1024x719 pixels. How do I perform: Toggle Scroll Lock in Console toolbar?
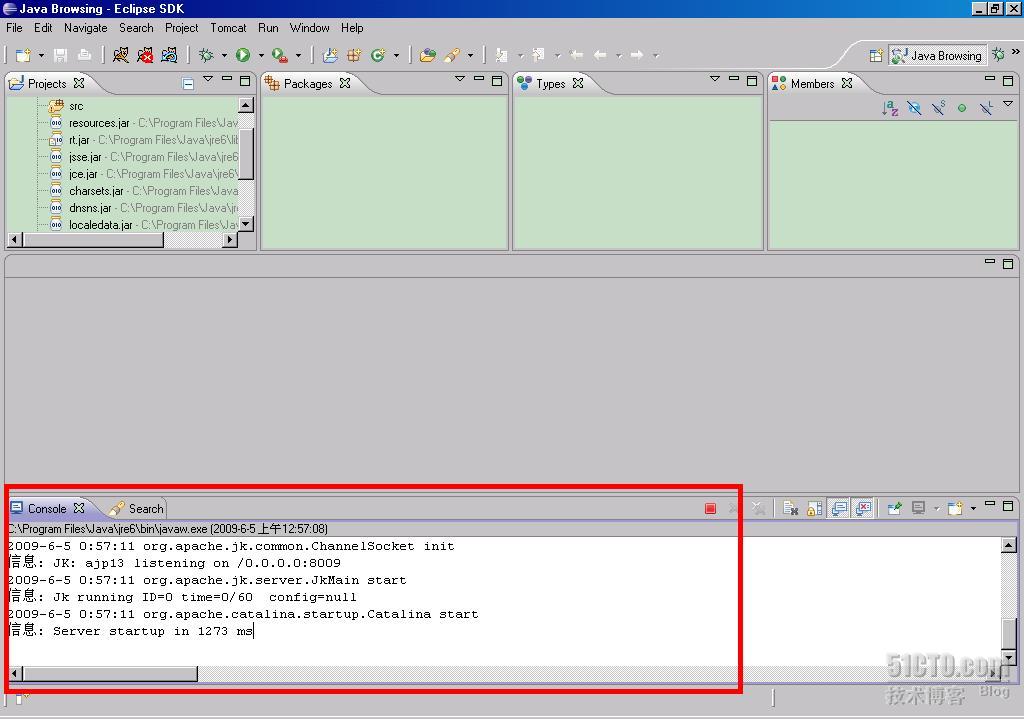click(815, 508)
